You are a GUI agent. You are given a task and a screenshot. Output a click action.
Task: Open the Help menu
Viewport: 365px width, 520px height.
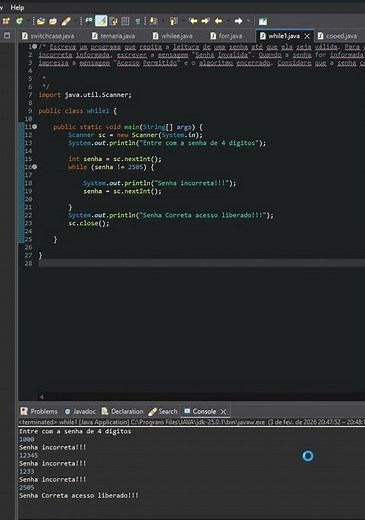(x=17, y=7)
